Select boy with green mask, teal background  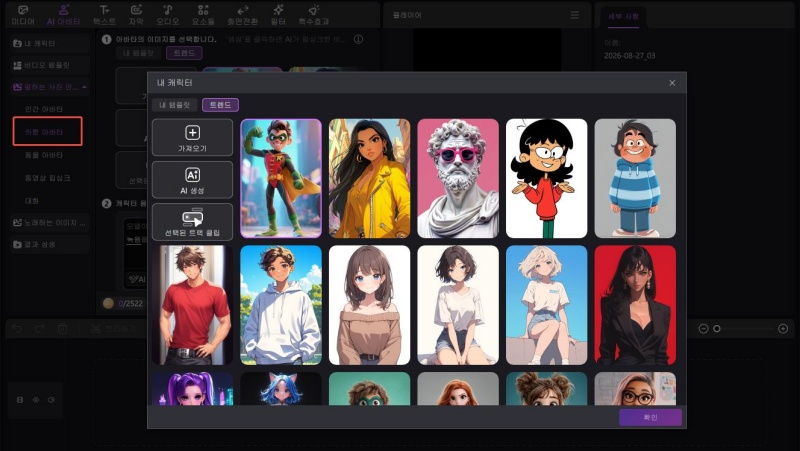(369, 389)
